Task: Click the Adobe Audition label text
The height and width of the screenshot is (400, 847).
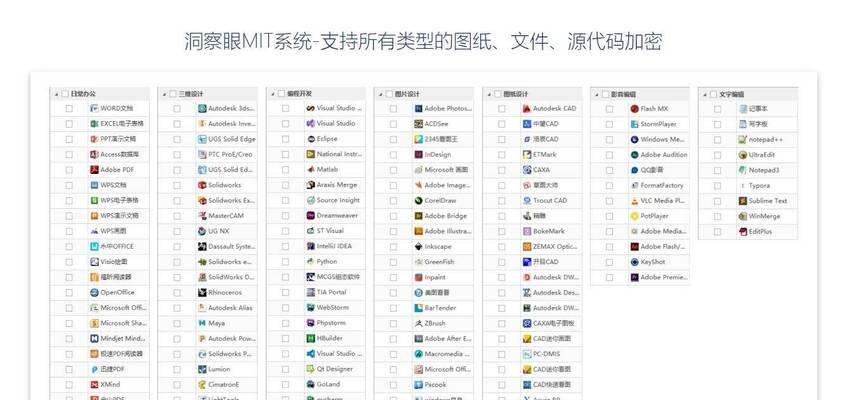Action: coord(664,155)
